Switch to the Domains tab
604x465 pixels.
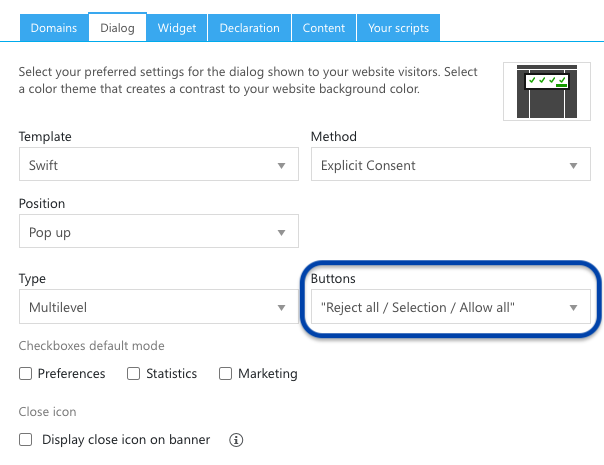[x=54, y=28]
